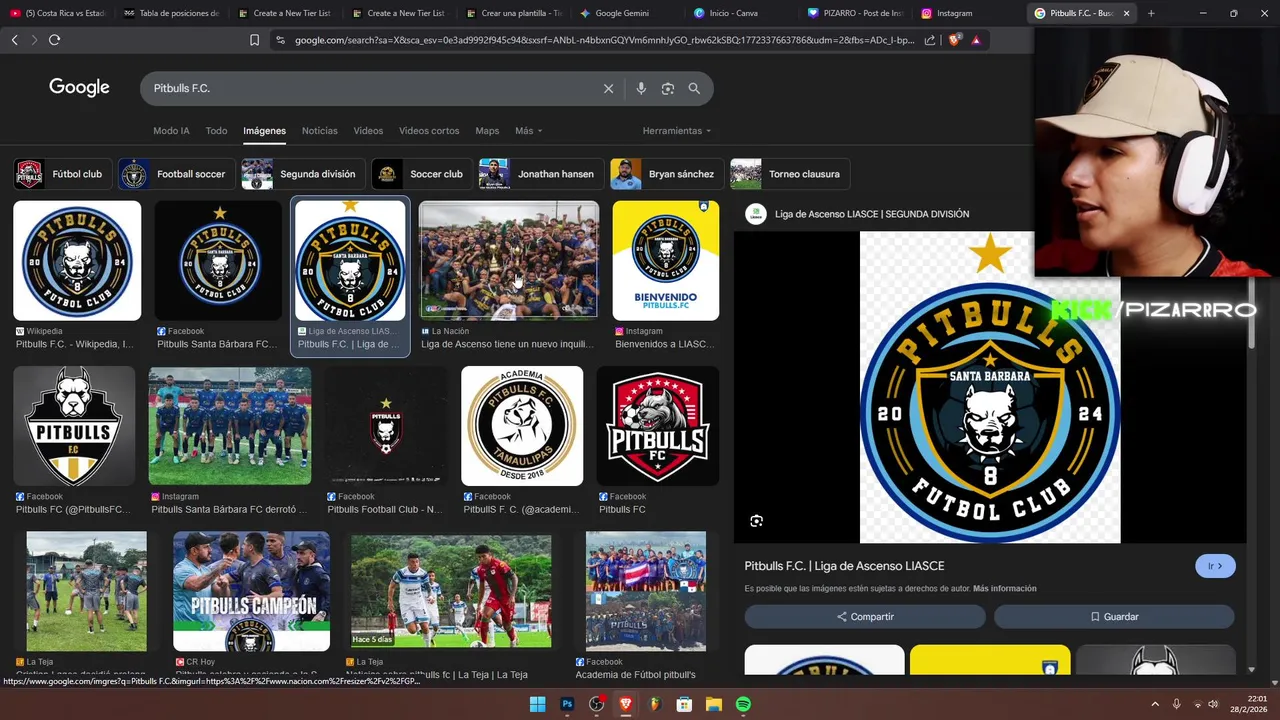Viewport: 1280px width, 720px height.
Task: Open Windows Start menu
Action: (537, 704)
